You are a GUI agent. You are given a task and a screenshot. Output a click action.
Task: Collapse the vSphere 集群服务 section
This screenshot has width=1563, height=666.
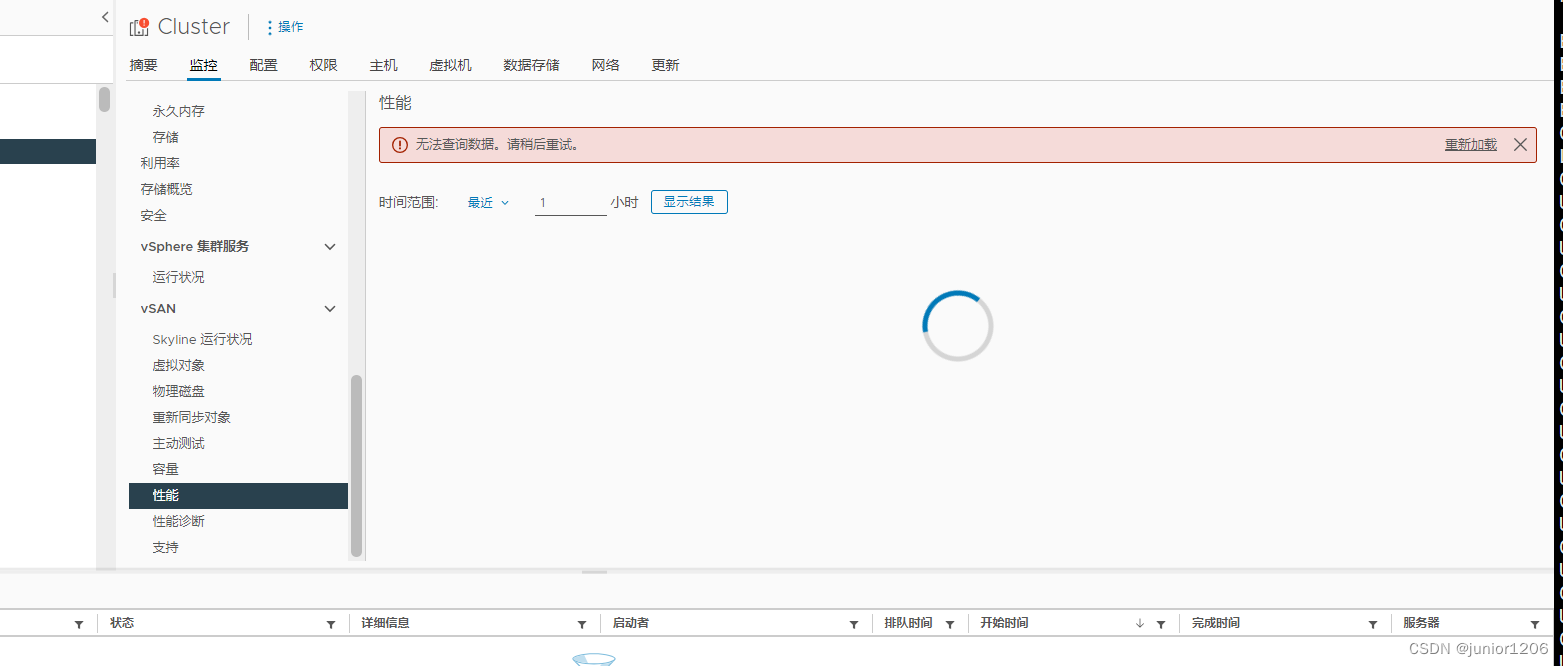[330, 247]
